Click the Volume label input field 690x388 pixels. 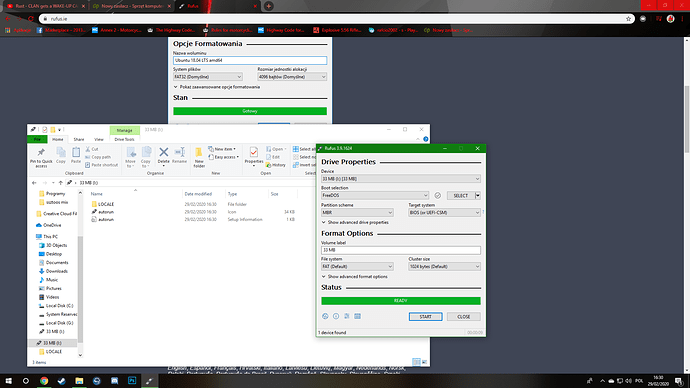click(400, 250)
